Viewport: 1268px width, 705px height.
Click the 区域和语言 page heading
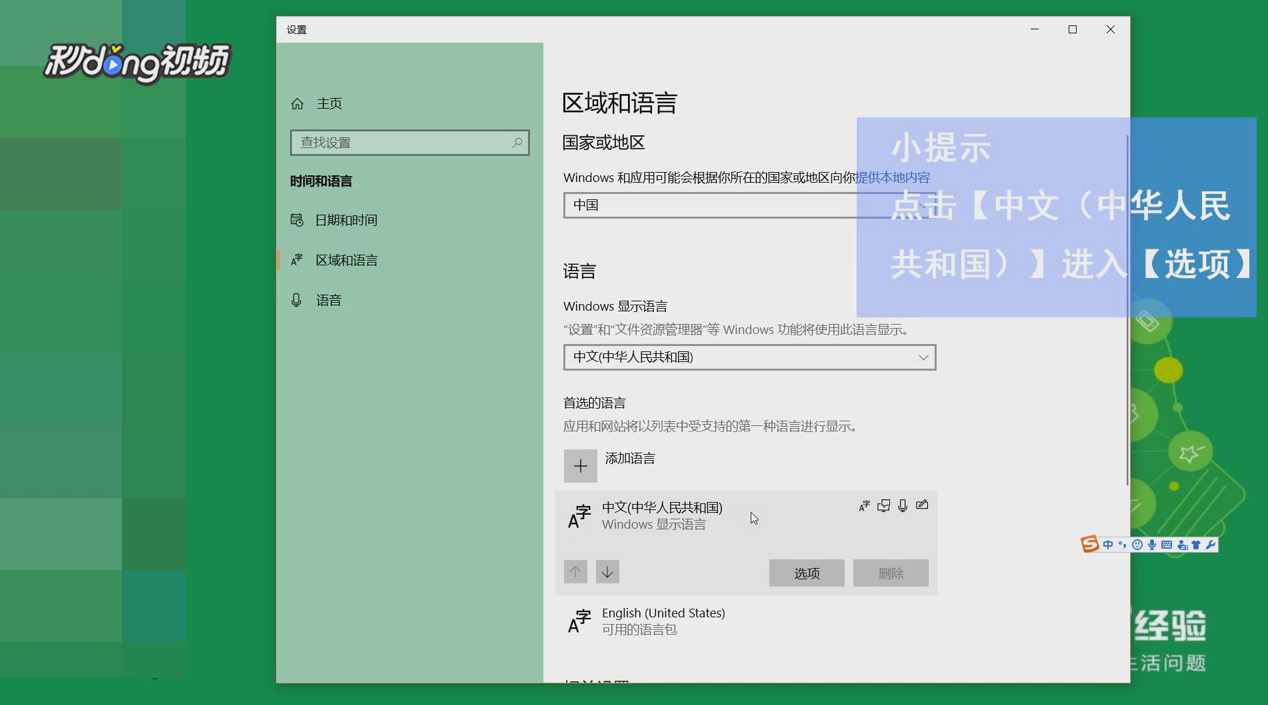(620, 103)
